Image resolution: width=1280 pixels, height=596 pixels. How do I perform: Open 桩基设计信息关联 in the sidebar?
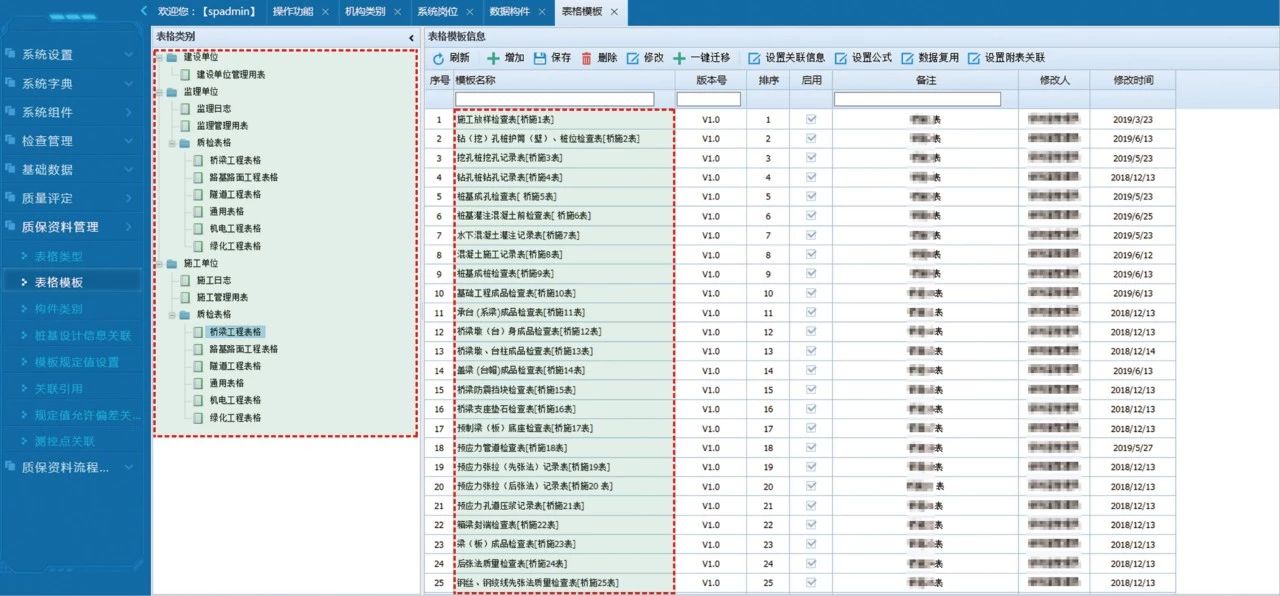83,336
